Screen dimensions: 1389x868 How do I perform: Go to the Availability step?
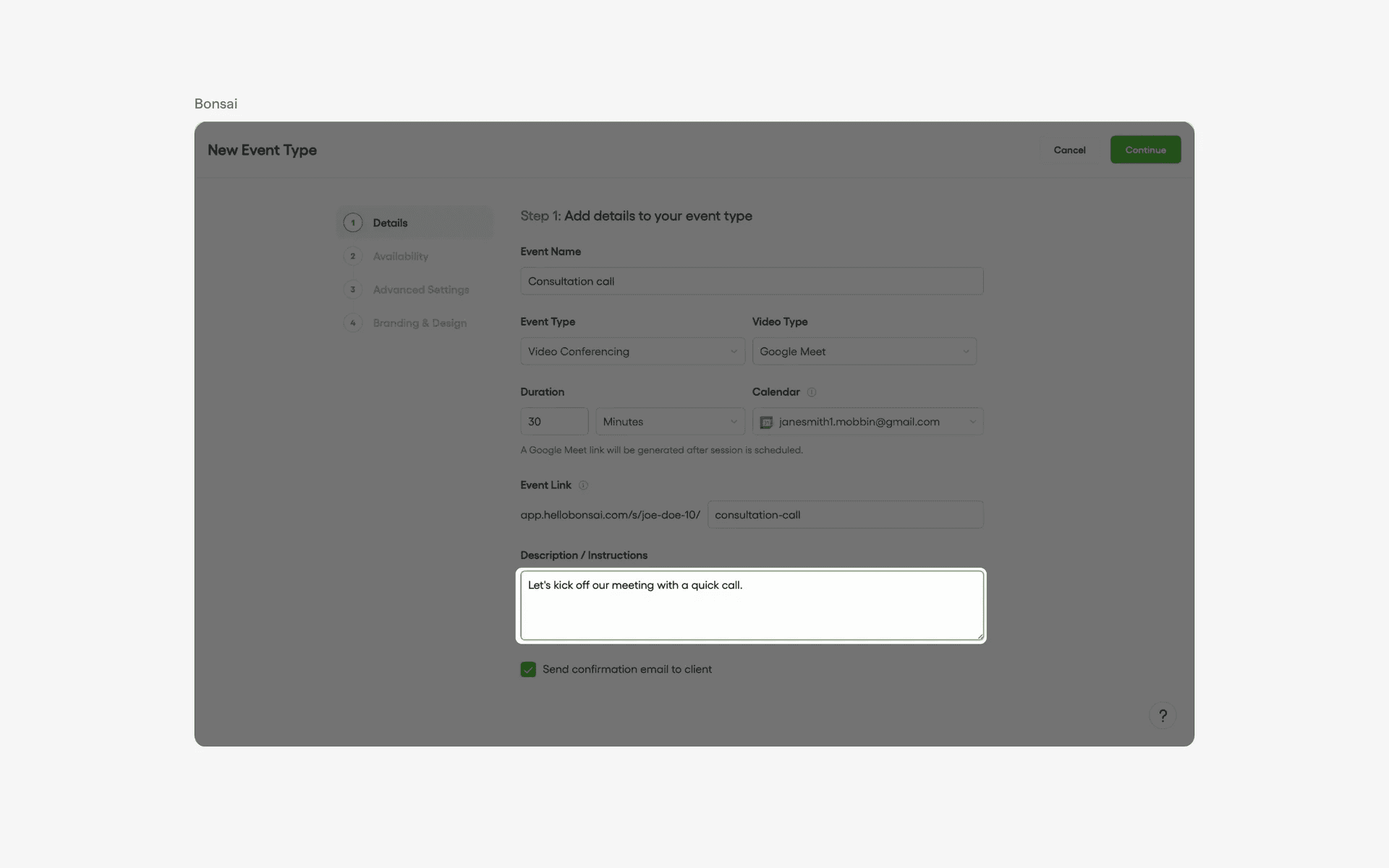click(400, 256)
